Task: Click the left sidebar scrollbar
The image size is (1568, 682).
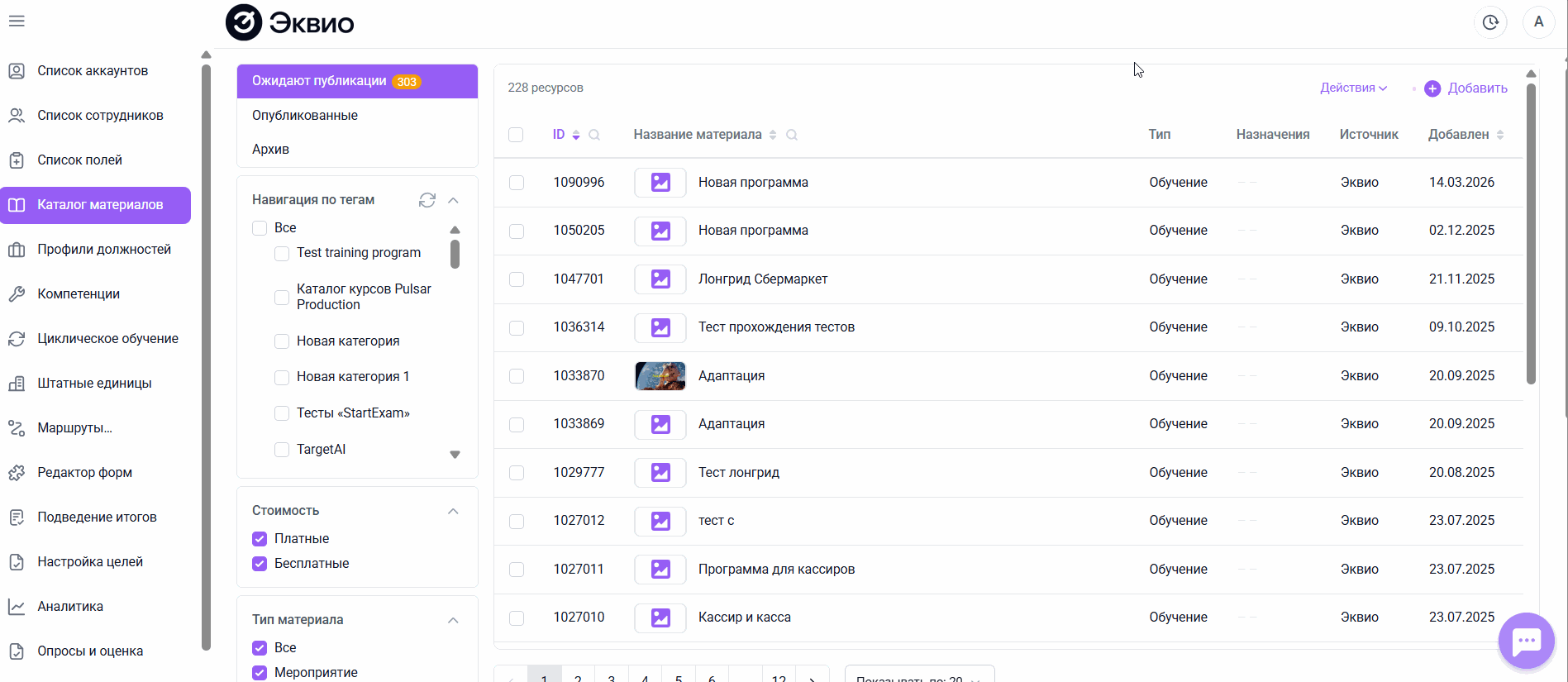Action: pos(207,355)
